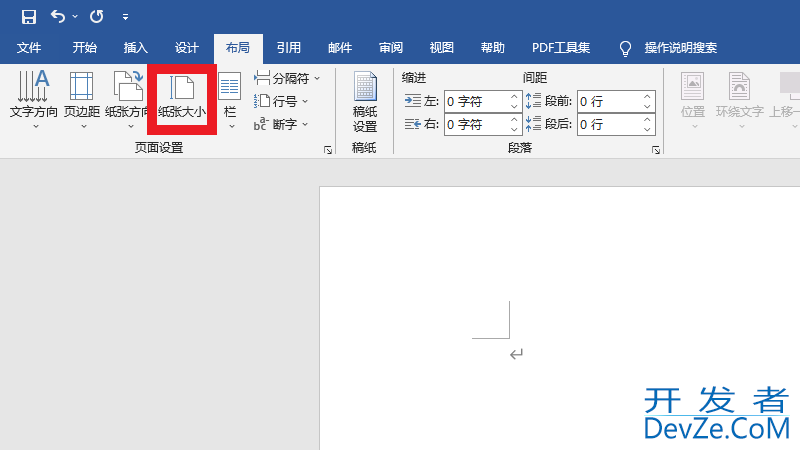Switch to the 审阅 tab
This screenshot has height=450, width=800.
pyautogui.click(x=391, y=48)
